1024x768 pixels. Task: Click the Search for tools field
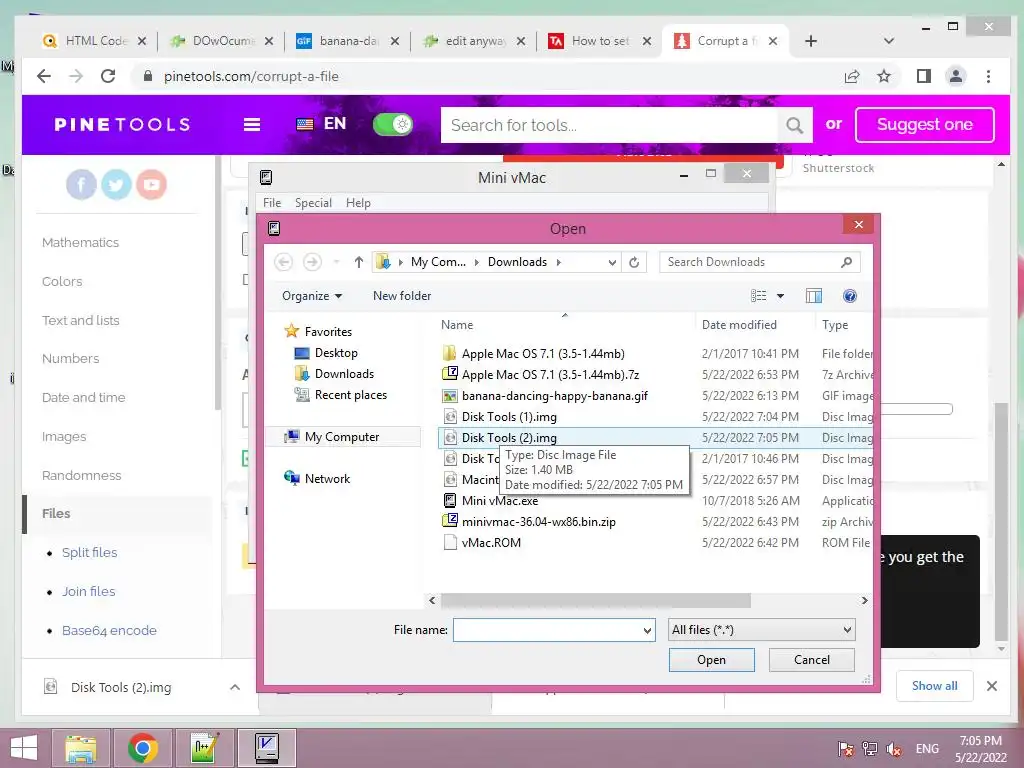(x=609, y=125)
